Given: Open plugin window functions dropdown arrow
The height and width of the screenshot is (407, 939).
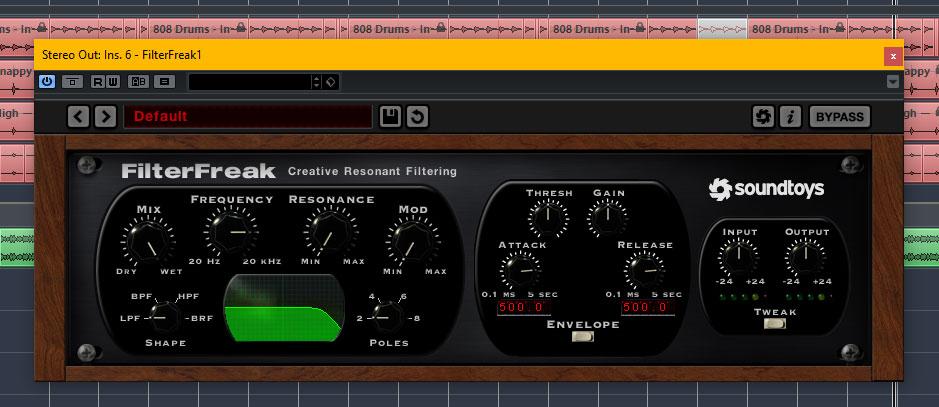Looking at the screenshot, I should [x=893, y=81].
